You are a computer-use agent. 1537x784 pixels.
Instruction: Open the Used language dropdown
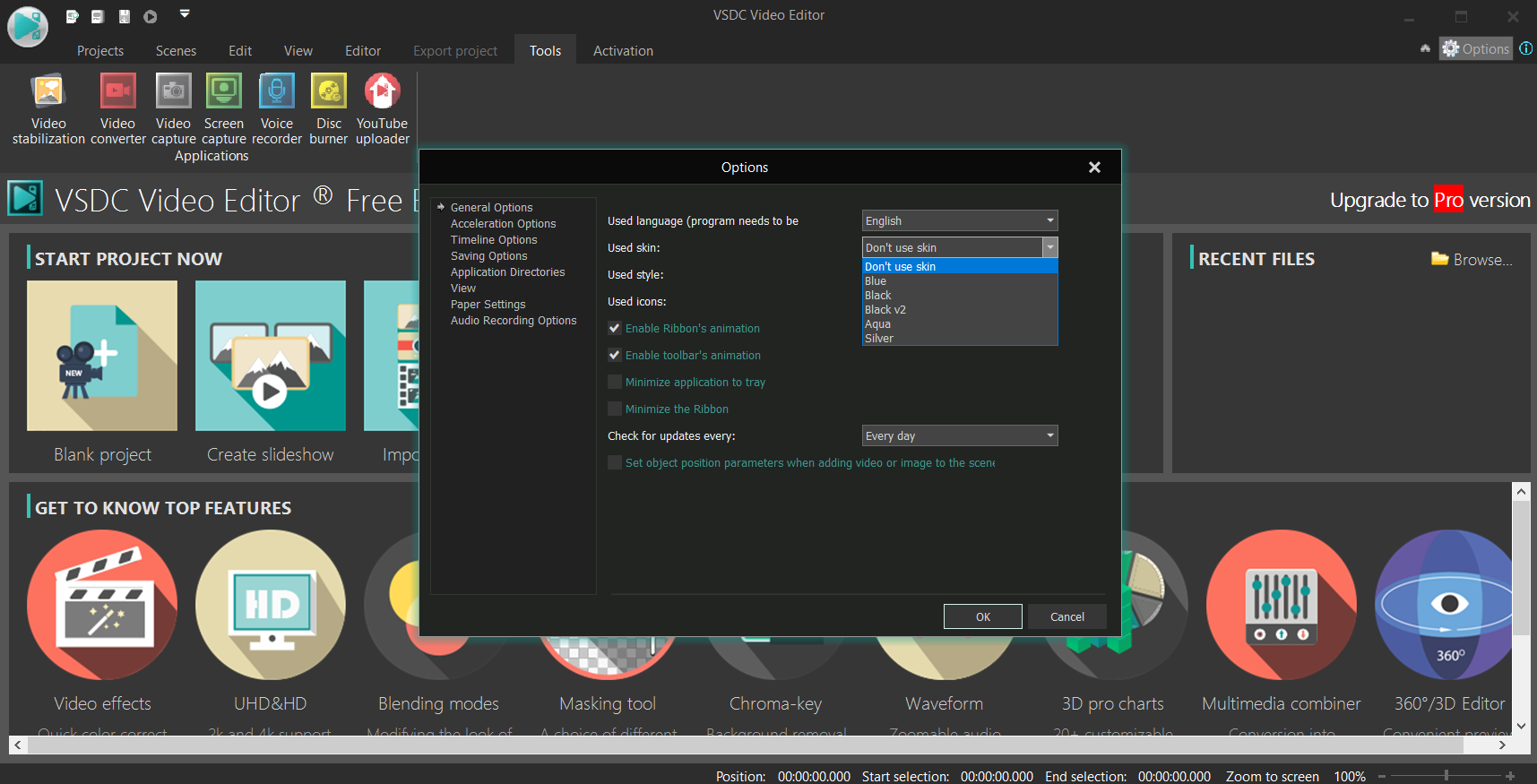960,220
